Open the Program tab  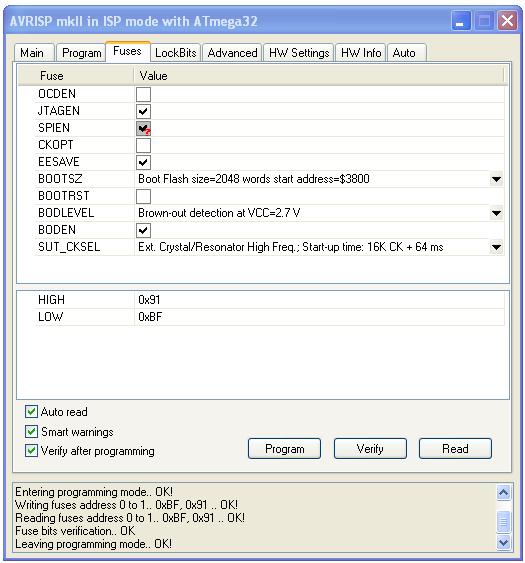81,53
